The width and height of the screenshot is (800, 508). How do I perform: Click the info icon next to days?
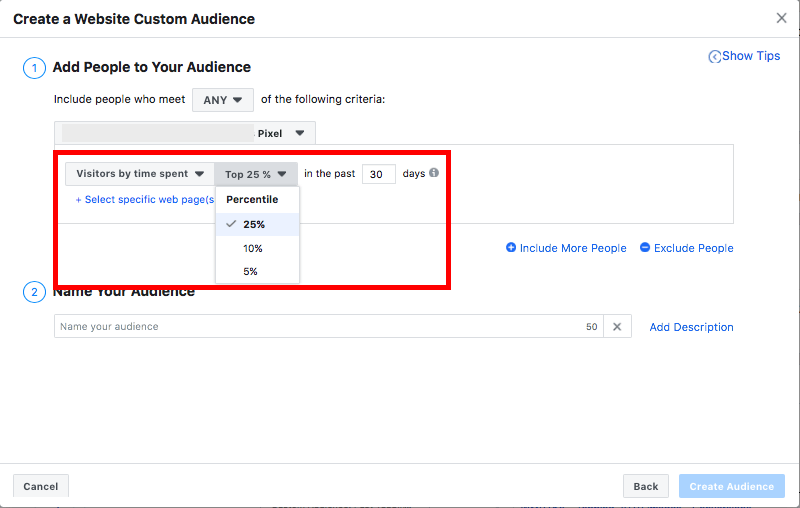tap(434, 173)
